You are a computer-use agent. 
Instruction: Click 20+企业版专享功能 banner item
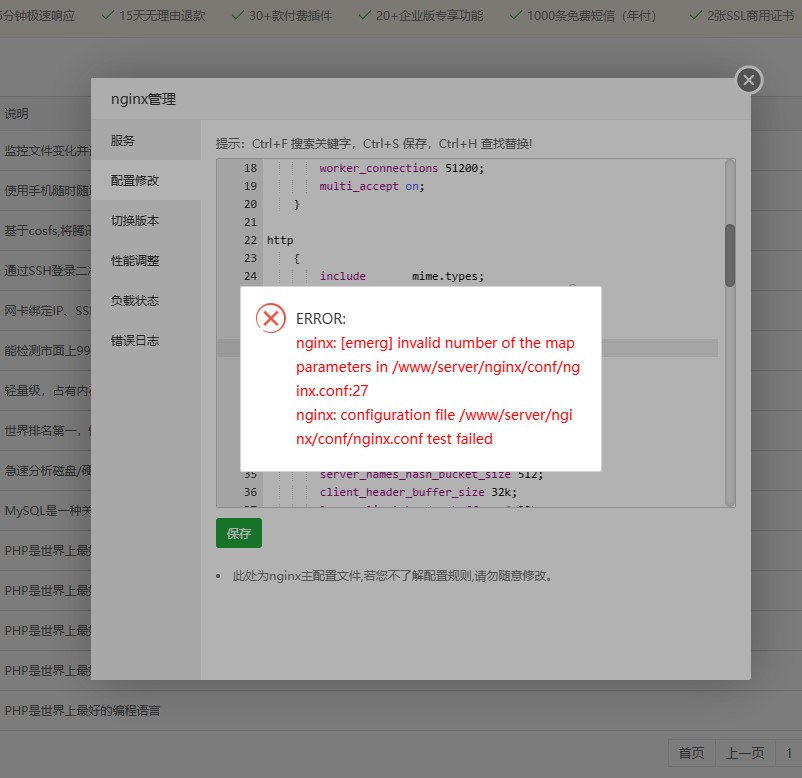[420, 16]
